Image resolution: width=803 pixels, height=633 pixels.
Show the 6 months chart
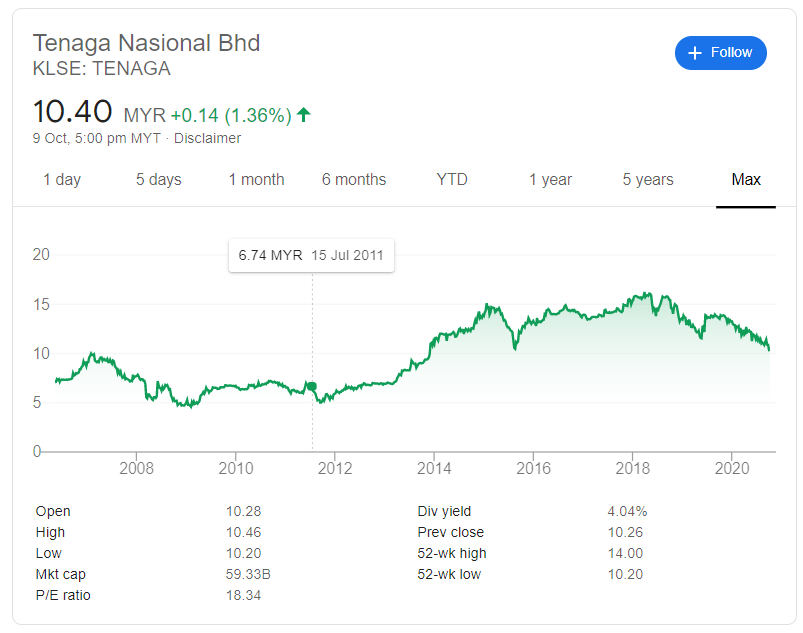(x=354, y=180)
